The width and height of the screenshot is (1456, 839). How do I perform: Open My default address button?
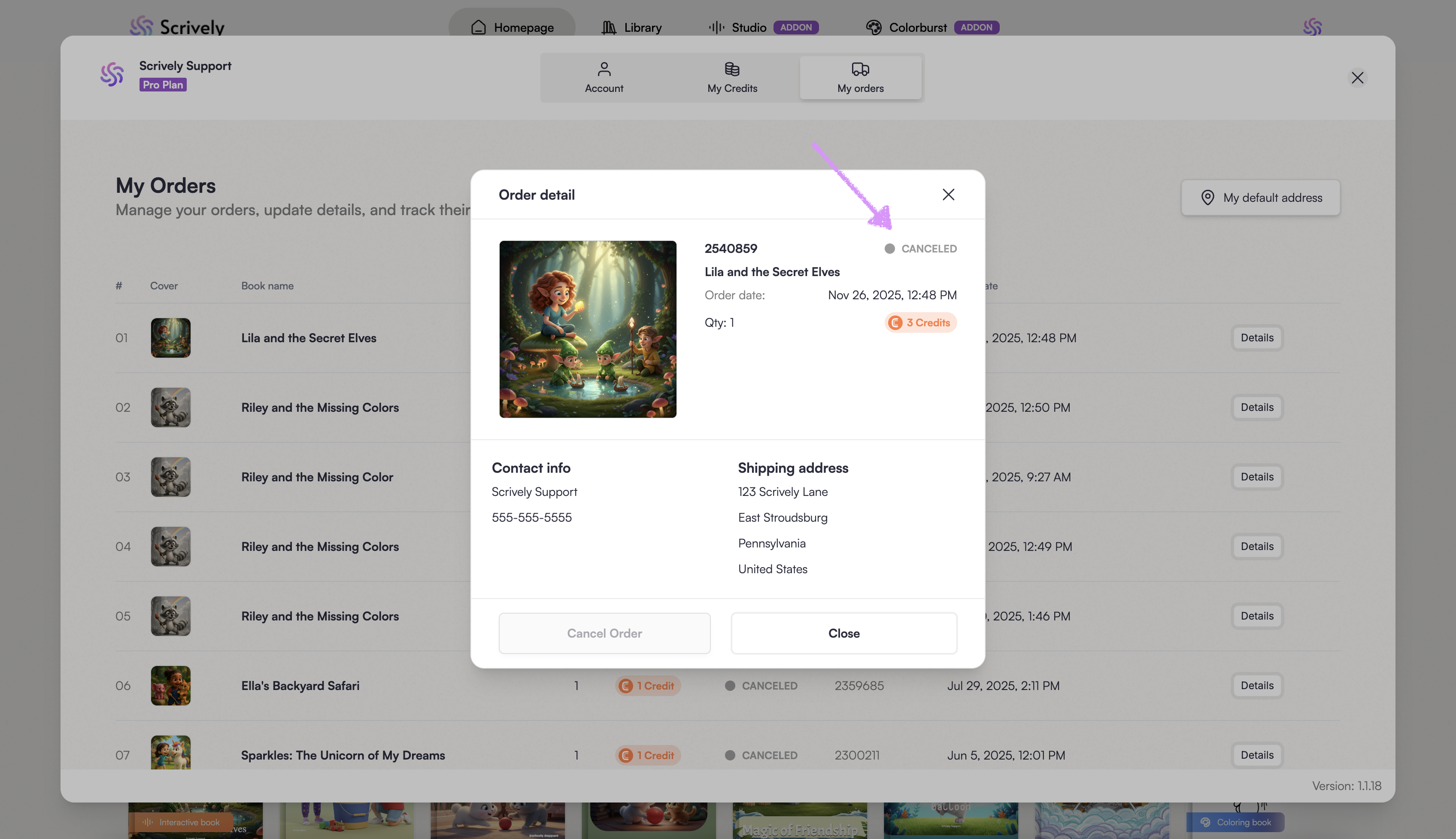1261,198
